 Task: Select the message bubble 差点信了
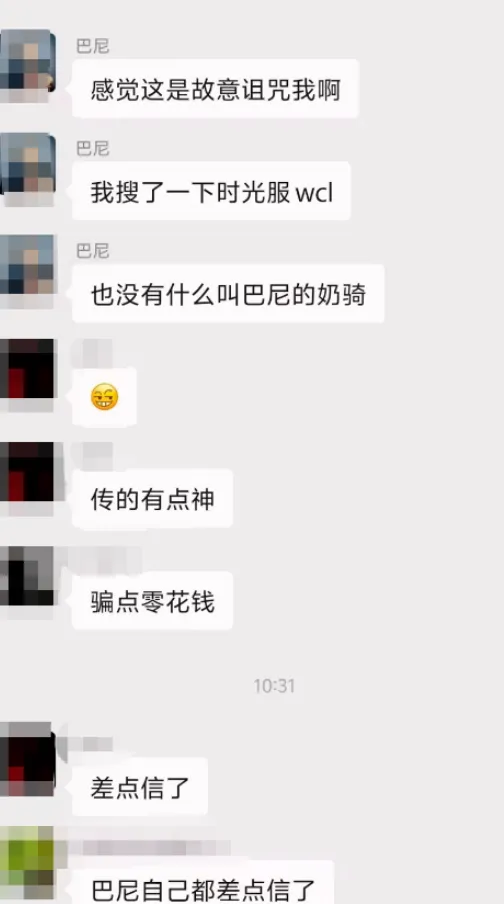[x=140, y=788]
